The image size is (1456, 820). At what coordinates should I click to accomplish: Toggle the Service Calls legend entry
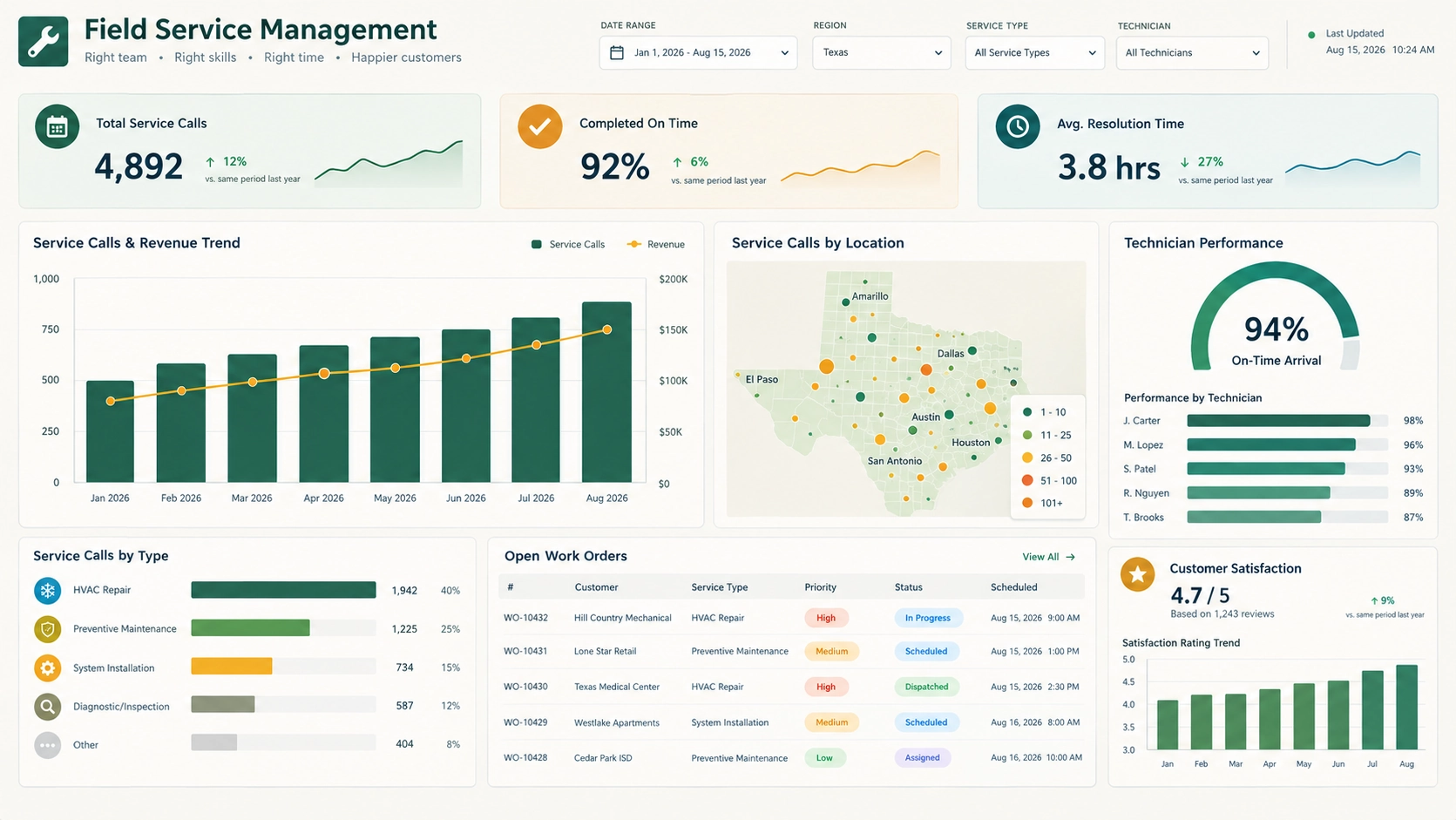point(568,245)
